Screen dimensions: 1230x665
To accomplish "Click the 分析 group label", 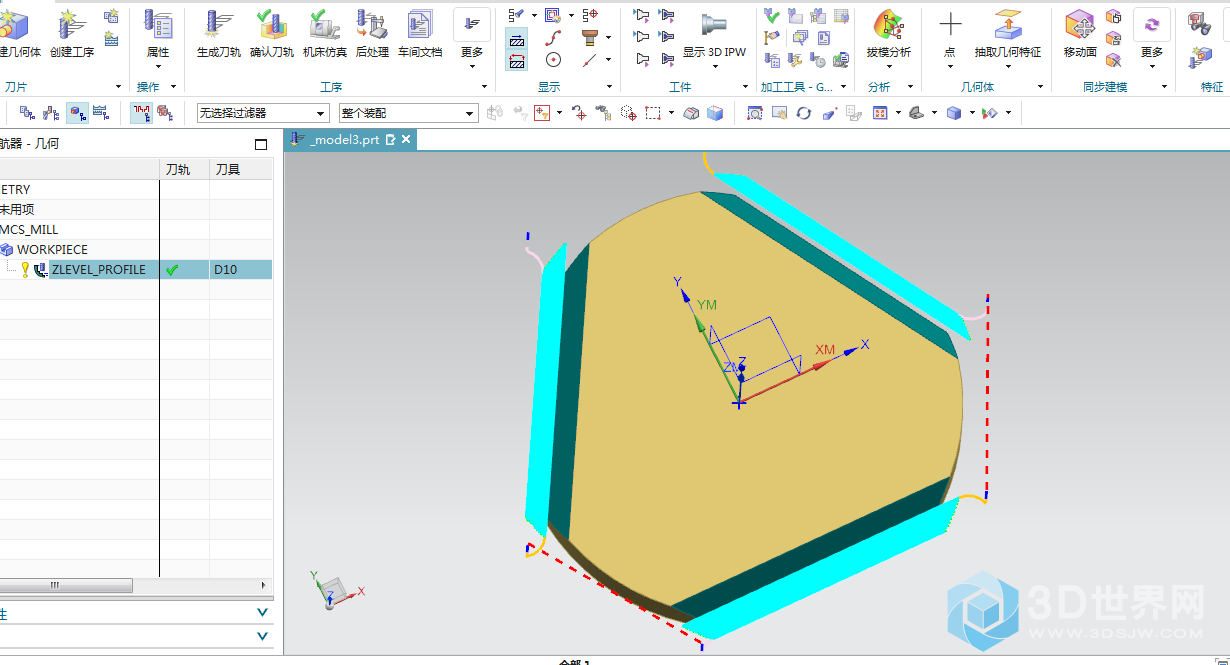I will 879,87.
